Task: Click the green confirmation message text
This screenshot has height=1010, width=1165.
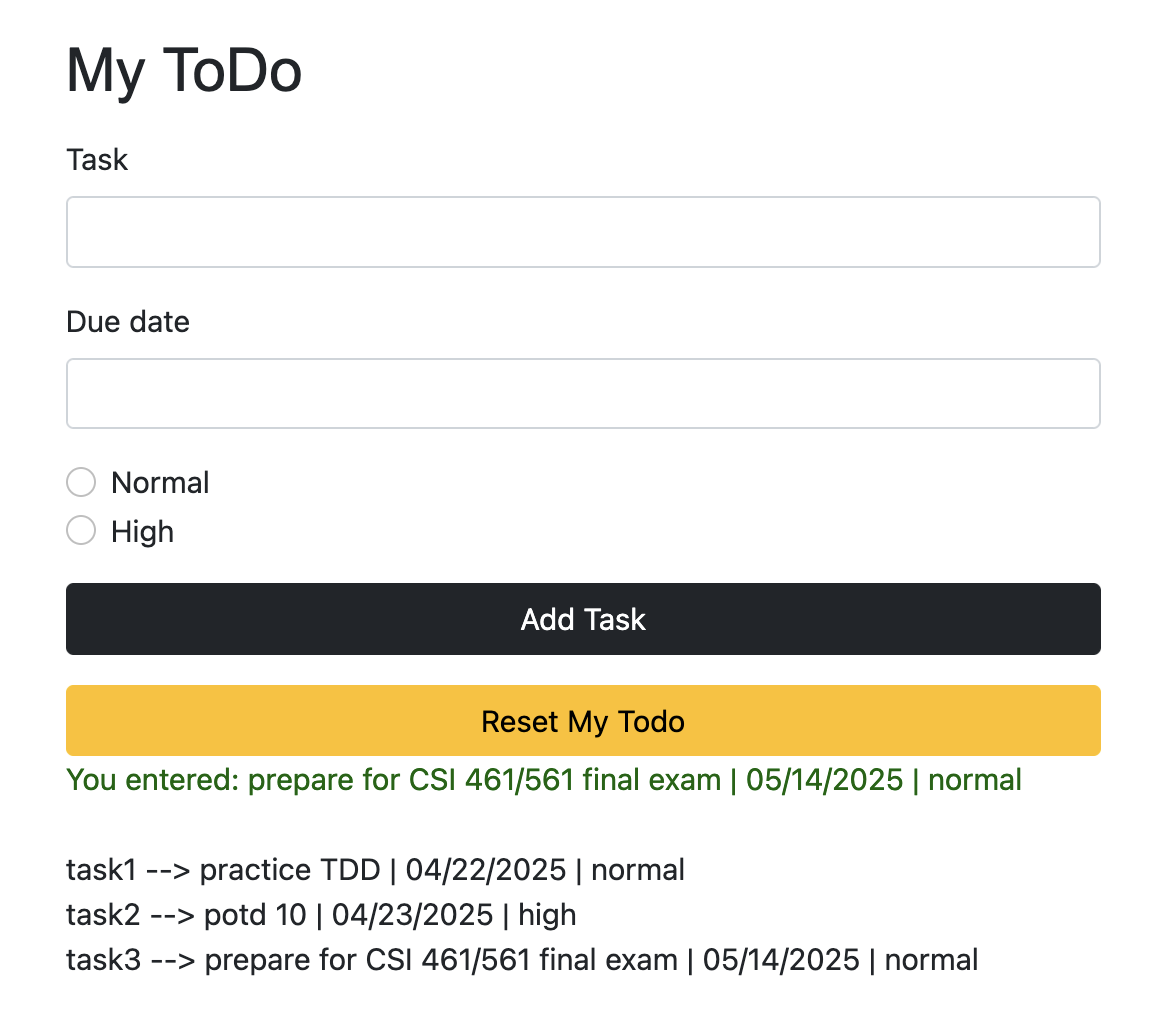Action: pyautogui.click(x=544, y=779)
